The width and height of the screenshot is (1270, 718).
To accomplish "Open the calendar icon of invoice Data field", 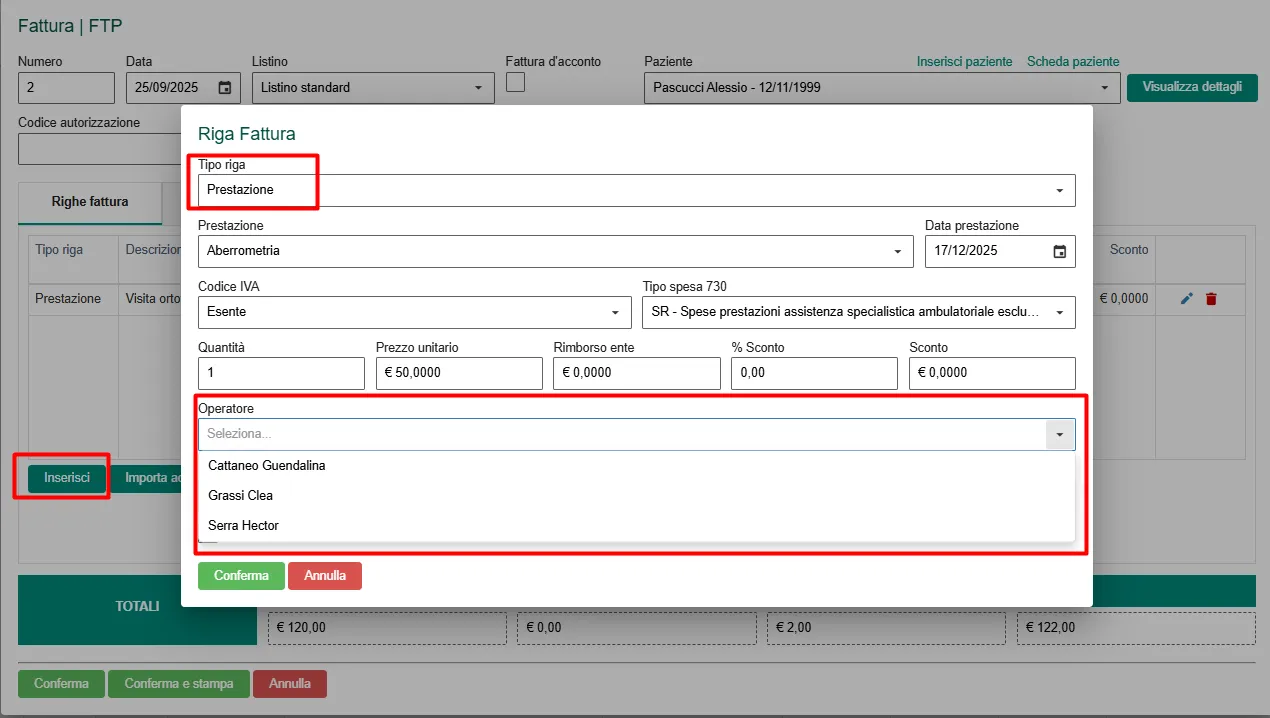I will [x=225, y=88].
